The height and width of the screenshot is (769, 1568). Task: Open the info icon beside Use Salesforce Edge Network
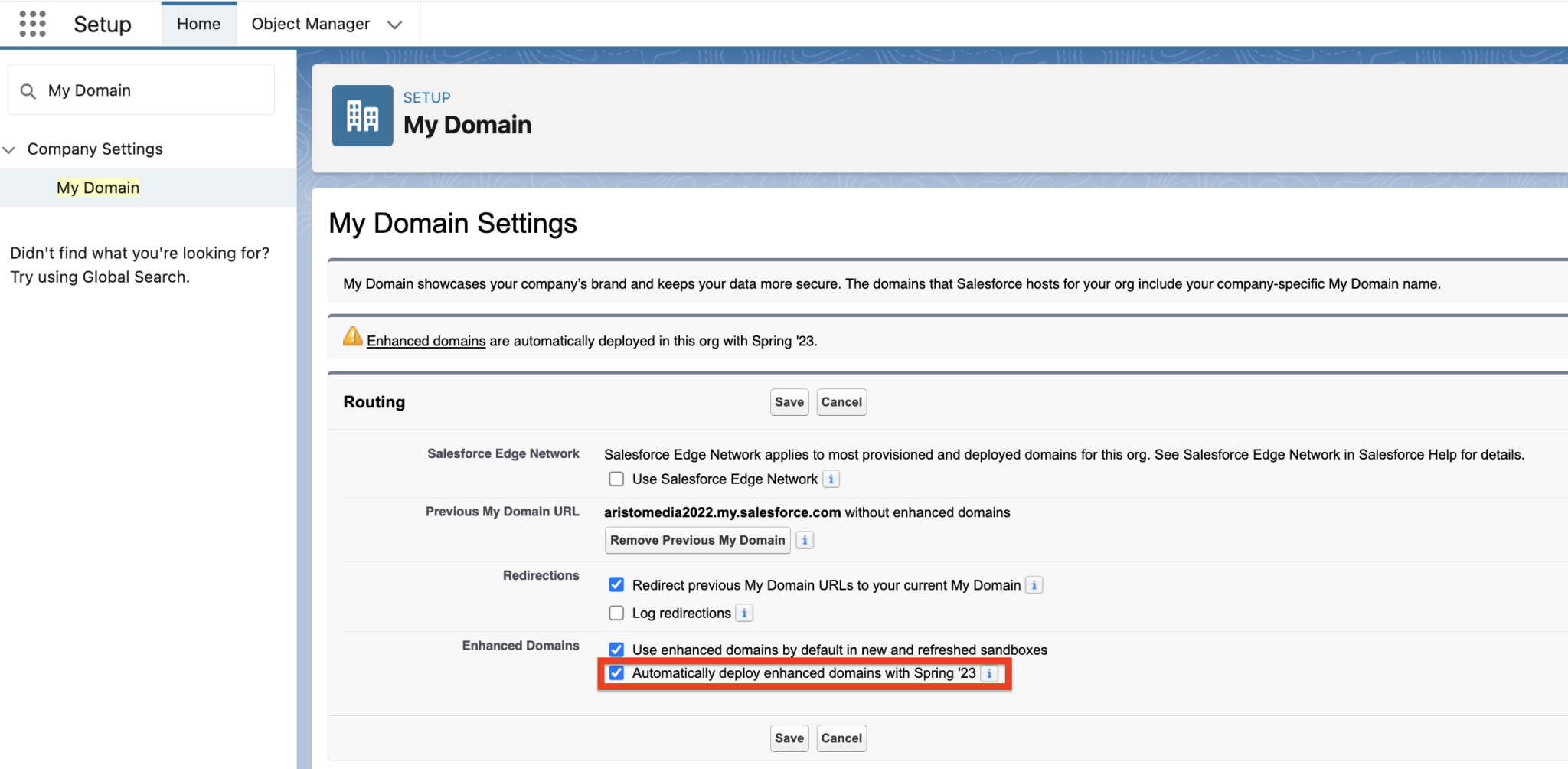point(831,478)
